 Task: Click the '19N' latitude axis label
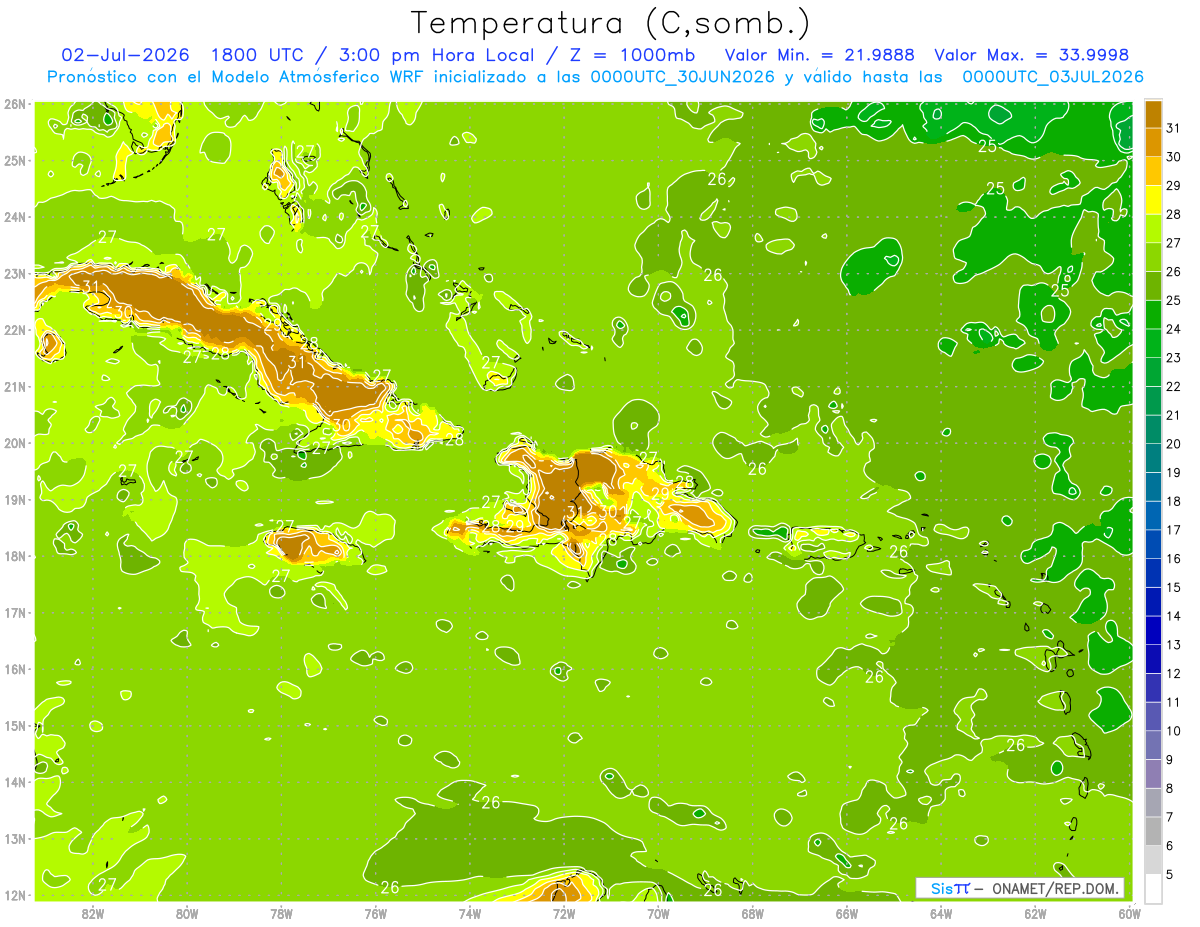pyautogui.click(x=15, y=499)
